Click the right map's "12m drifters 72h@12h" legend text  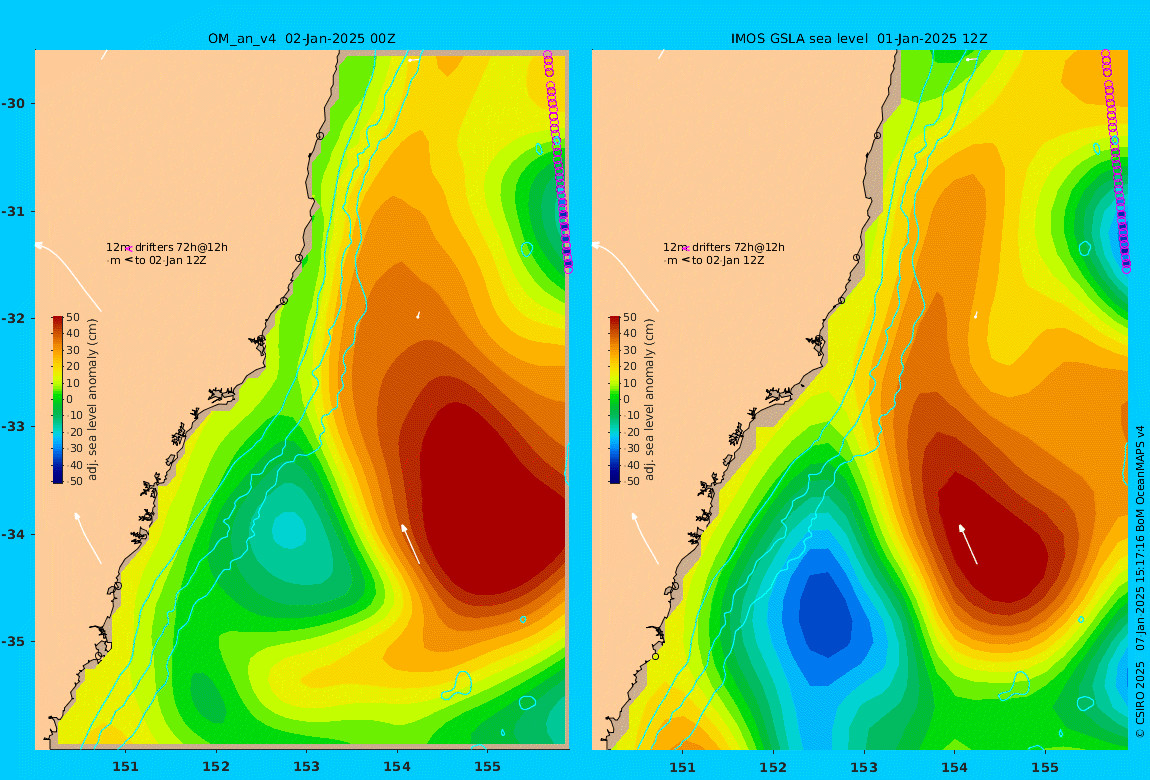tap(724, 247)
